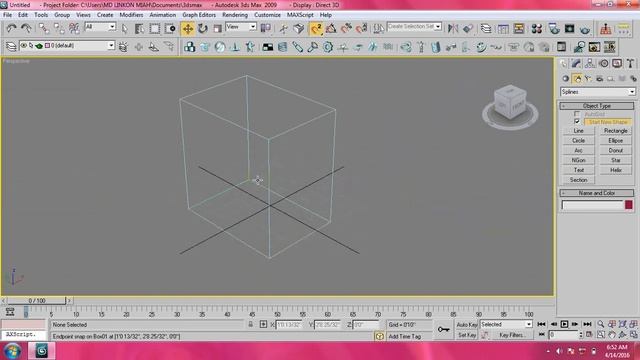Viewport: 640px width, 360px height.
Task: Toggle the Set Key button
Action: click(467, 335)
